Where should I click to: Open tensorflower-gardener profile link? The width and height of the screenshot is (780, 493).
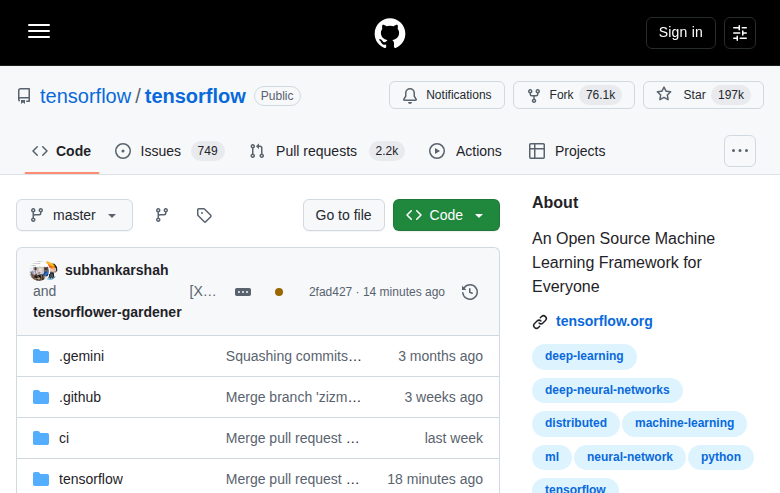(x=107, y=312)
